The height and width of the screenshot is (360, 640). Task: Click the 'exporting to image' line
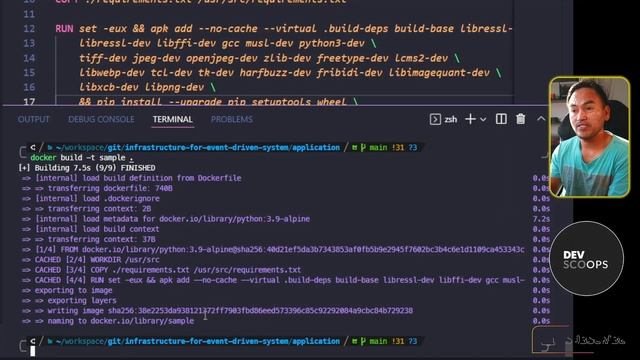click(x=67, y=290)
